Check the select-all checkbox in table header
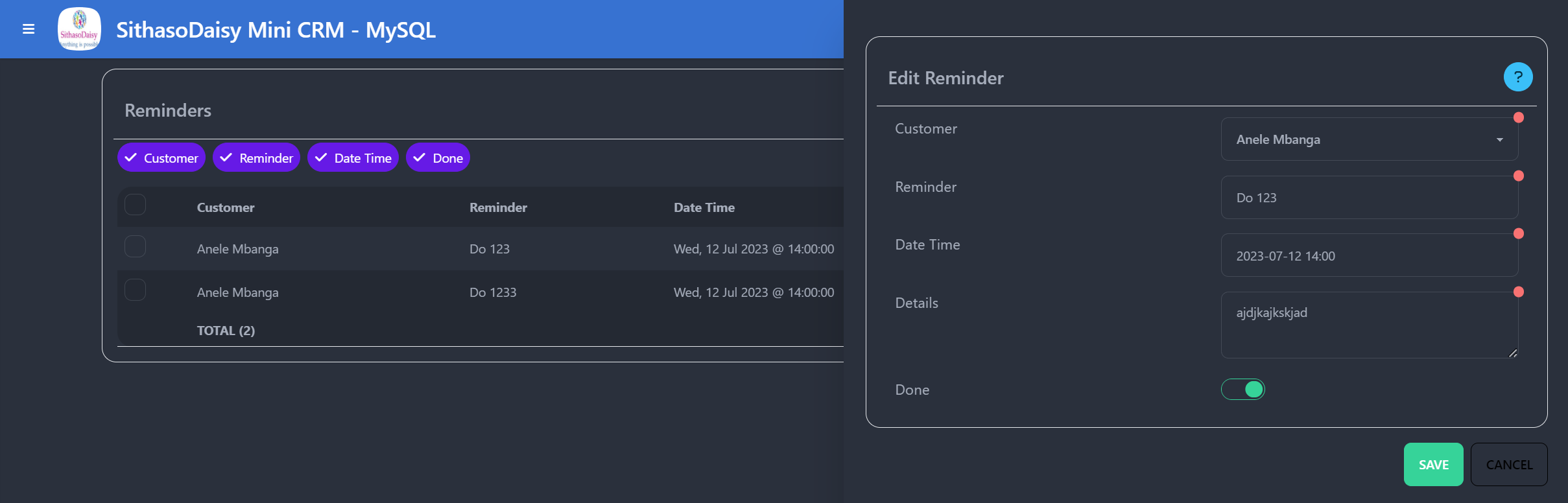This screenshot has height=503, width=1568. (135, 205)
